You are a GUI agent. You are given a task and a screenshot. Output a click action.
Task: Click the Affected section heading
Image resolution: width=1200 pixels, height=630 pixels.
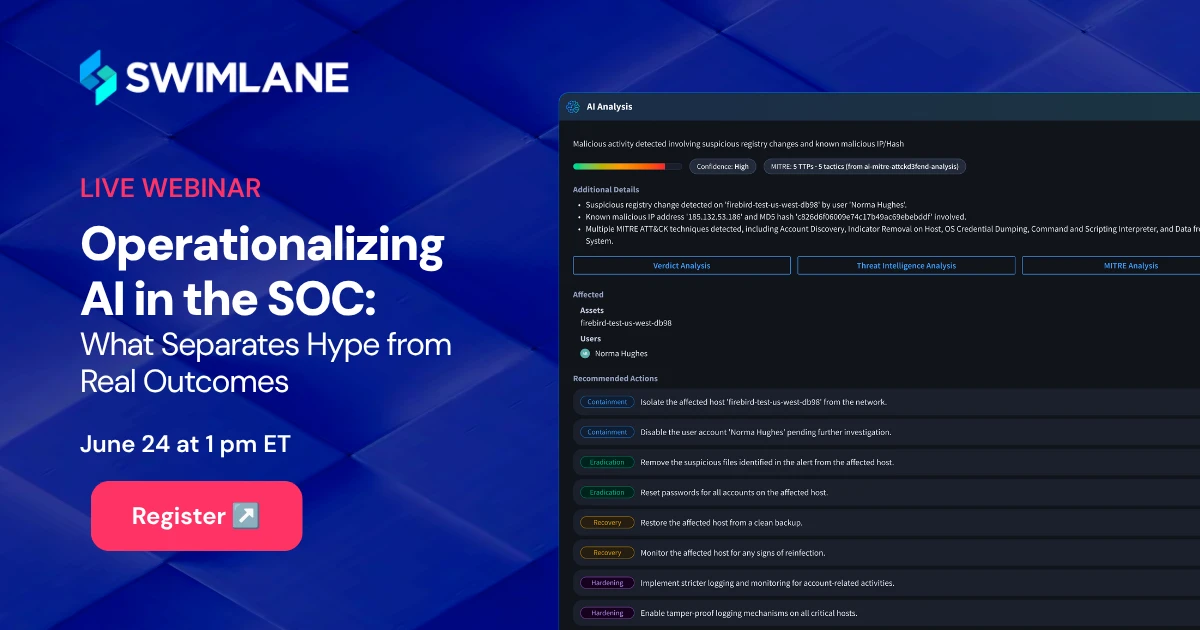[x=588, y=295]
